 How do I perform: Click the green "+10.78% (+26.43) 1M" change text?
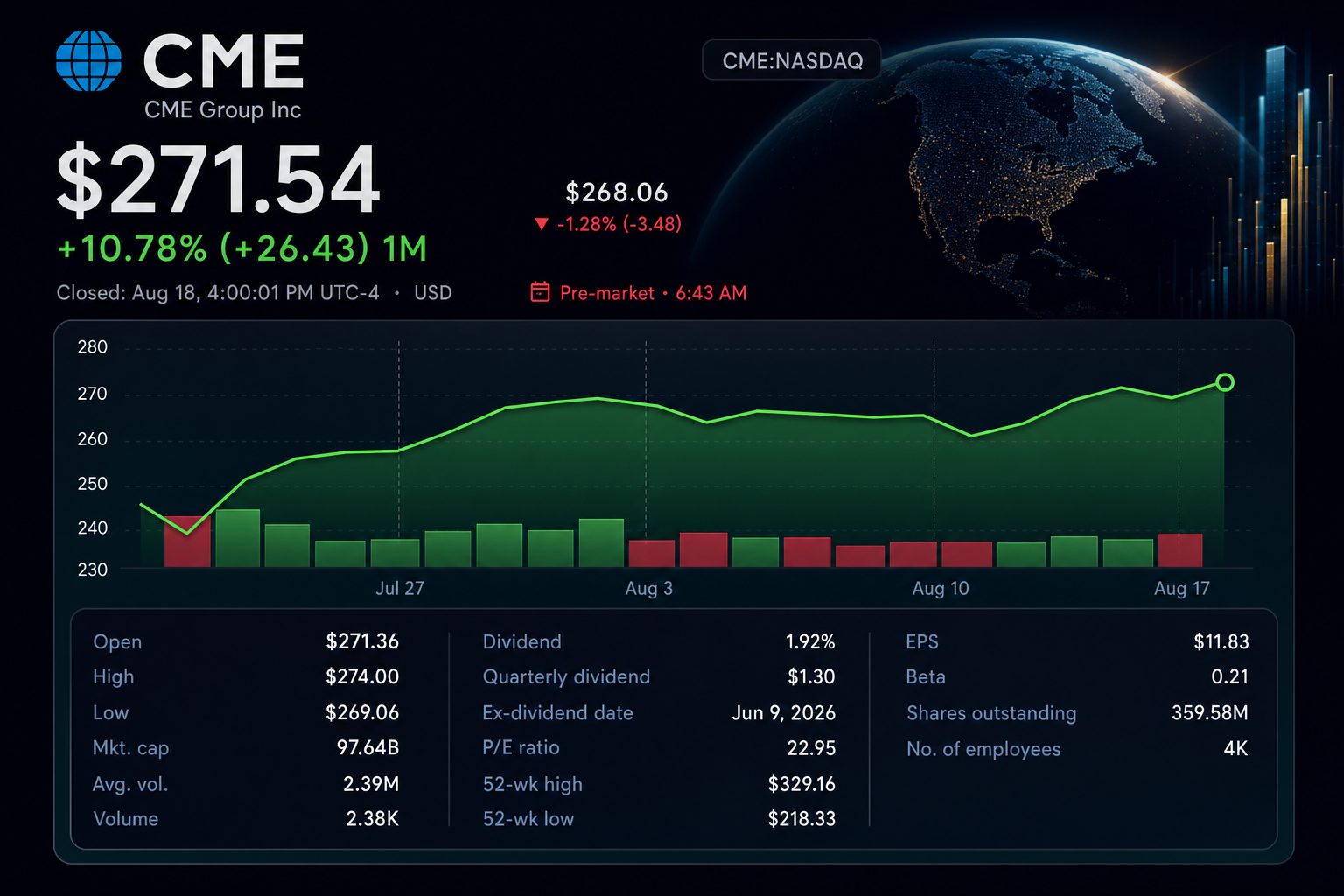241,248
